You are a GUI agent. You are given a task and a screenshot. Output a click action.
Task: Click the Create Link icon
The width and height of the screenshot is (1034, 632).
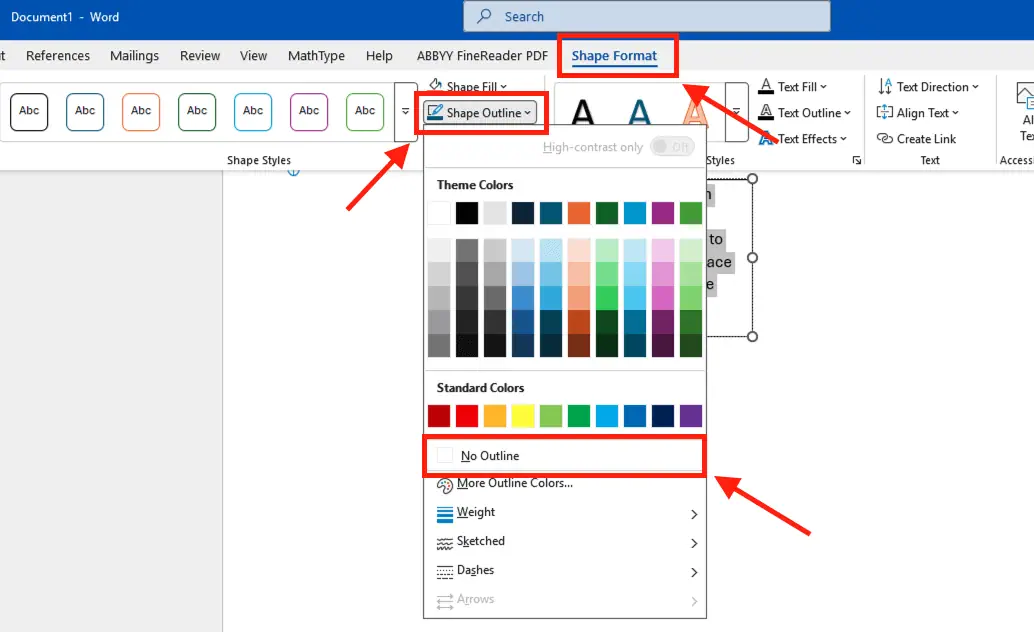pyautogui.click(x=916, y=138)
